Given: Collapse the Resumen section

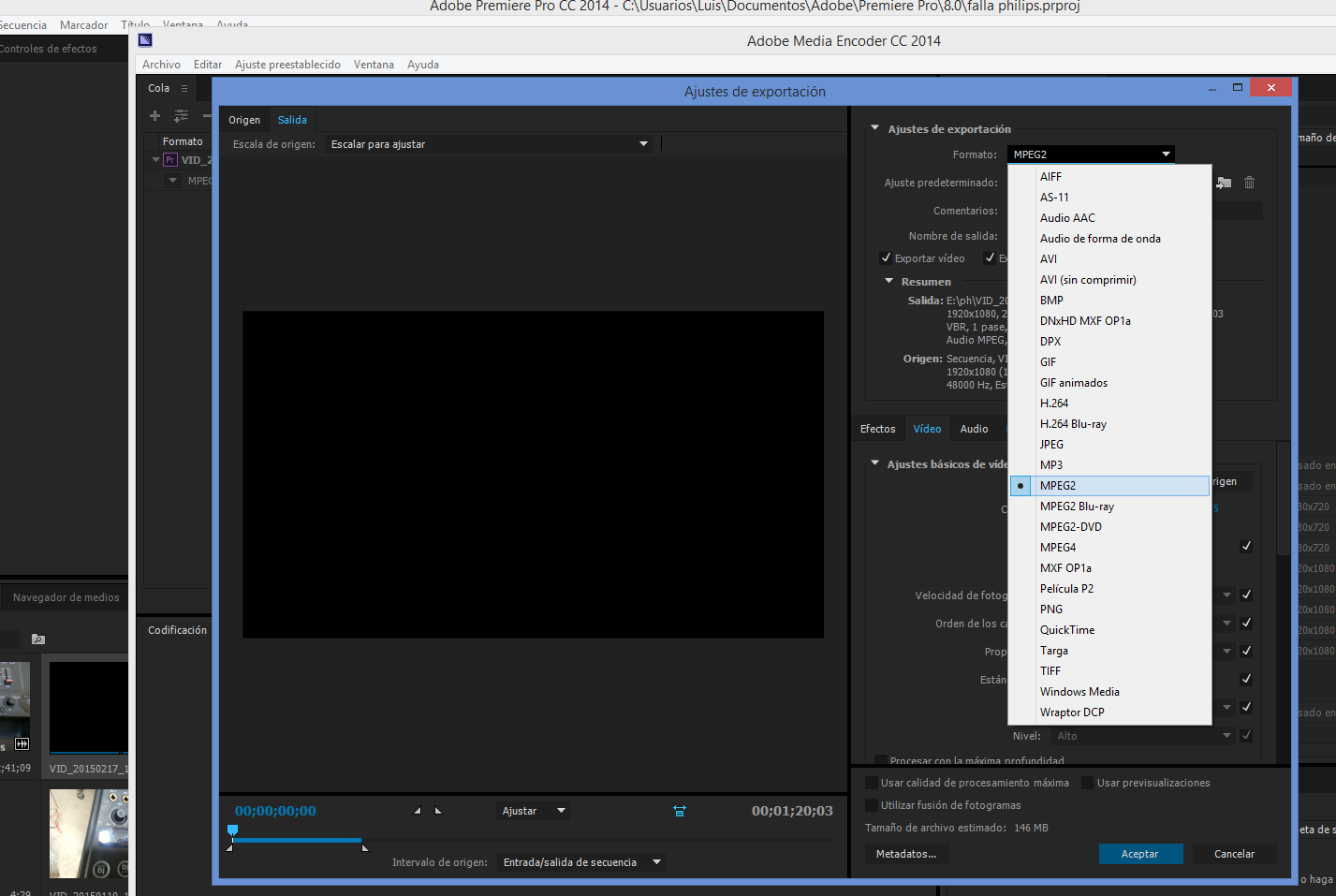Looking at the screenshot, I should (888, 281).
